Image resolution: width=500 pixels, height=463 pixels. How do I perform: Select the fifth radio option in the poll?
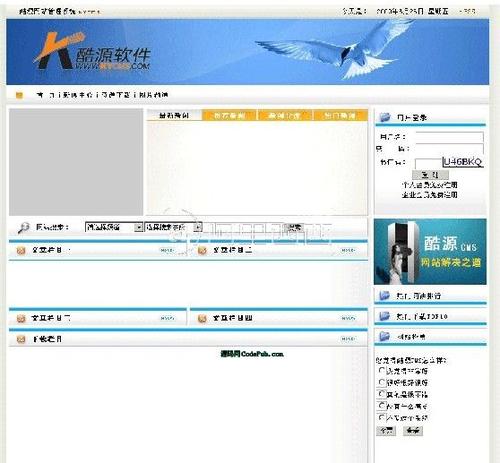(x=382, y=417)
